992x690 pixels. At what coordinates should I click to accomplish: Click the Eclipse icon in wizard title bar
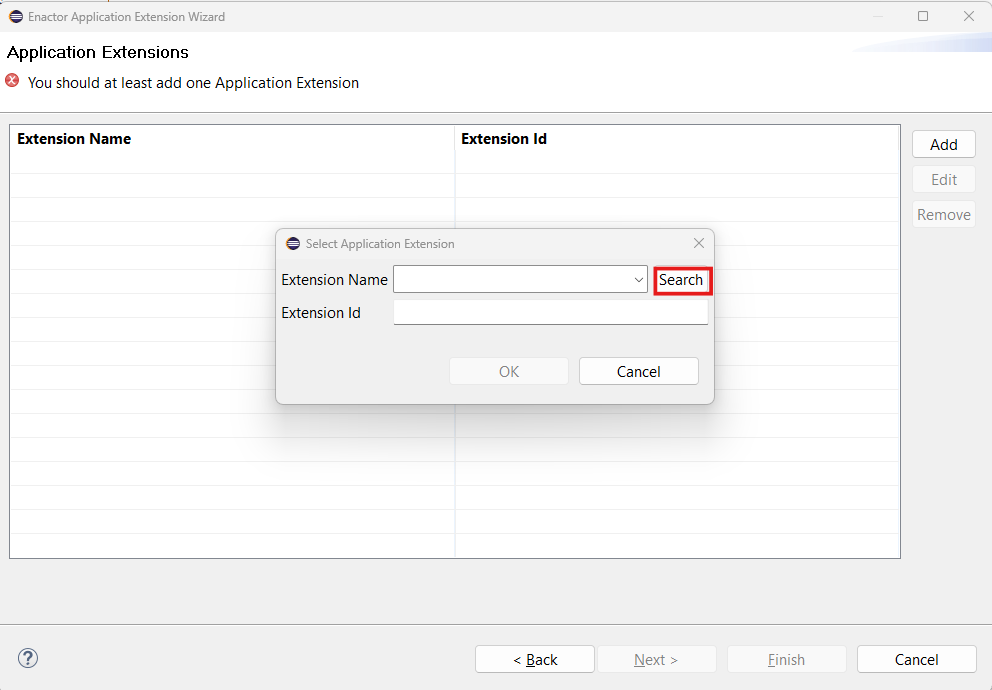coord(16,16)
